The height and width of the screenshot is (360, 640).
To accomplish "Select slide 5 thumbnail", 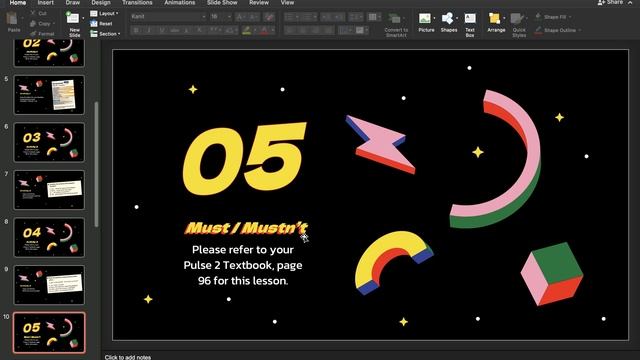I will tap(49, 95).
